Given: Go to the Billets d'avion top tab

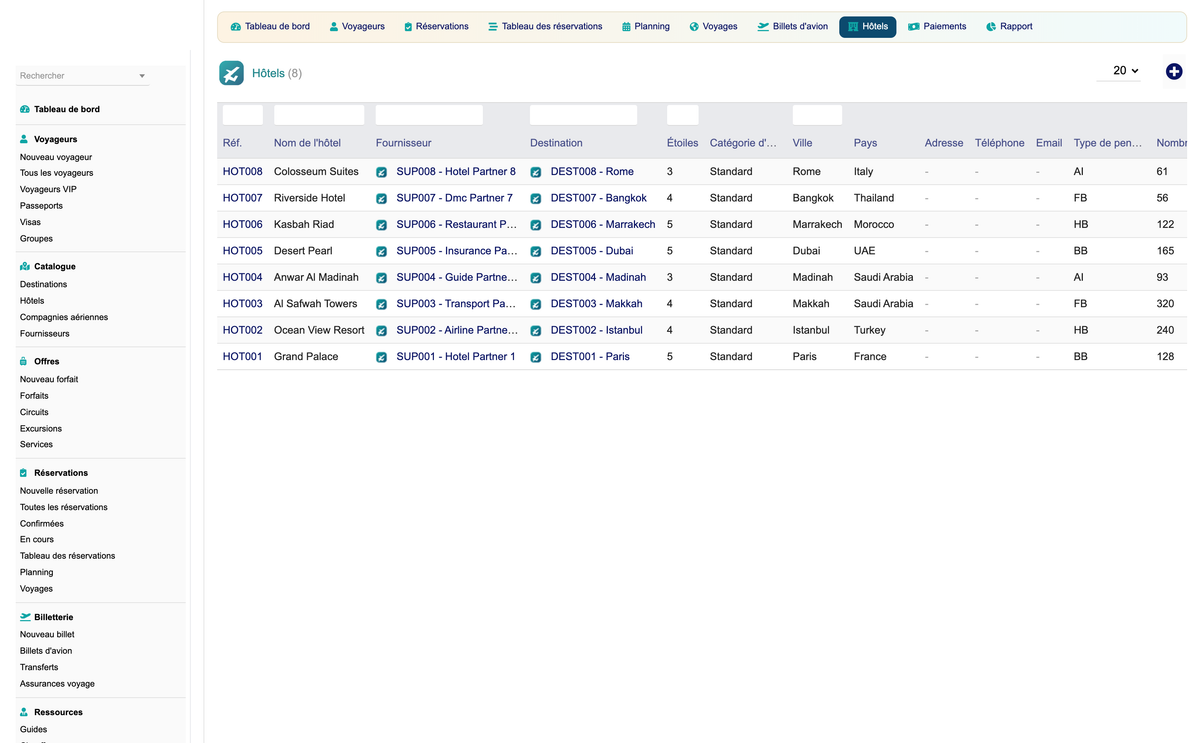Looking at the screenshot, I should click(x=793, y=27).
